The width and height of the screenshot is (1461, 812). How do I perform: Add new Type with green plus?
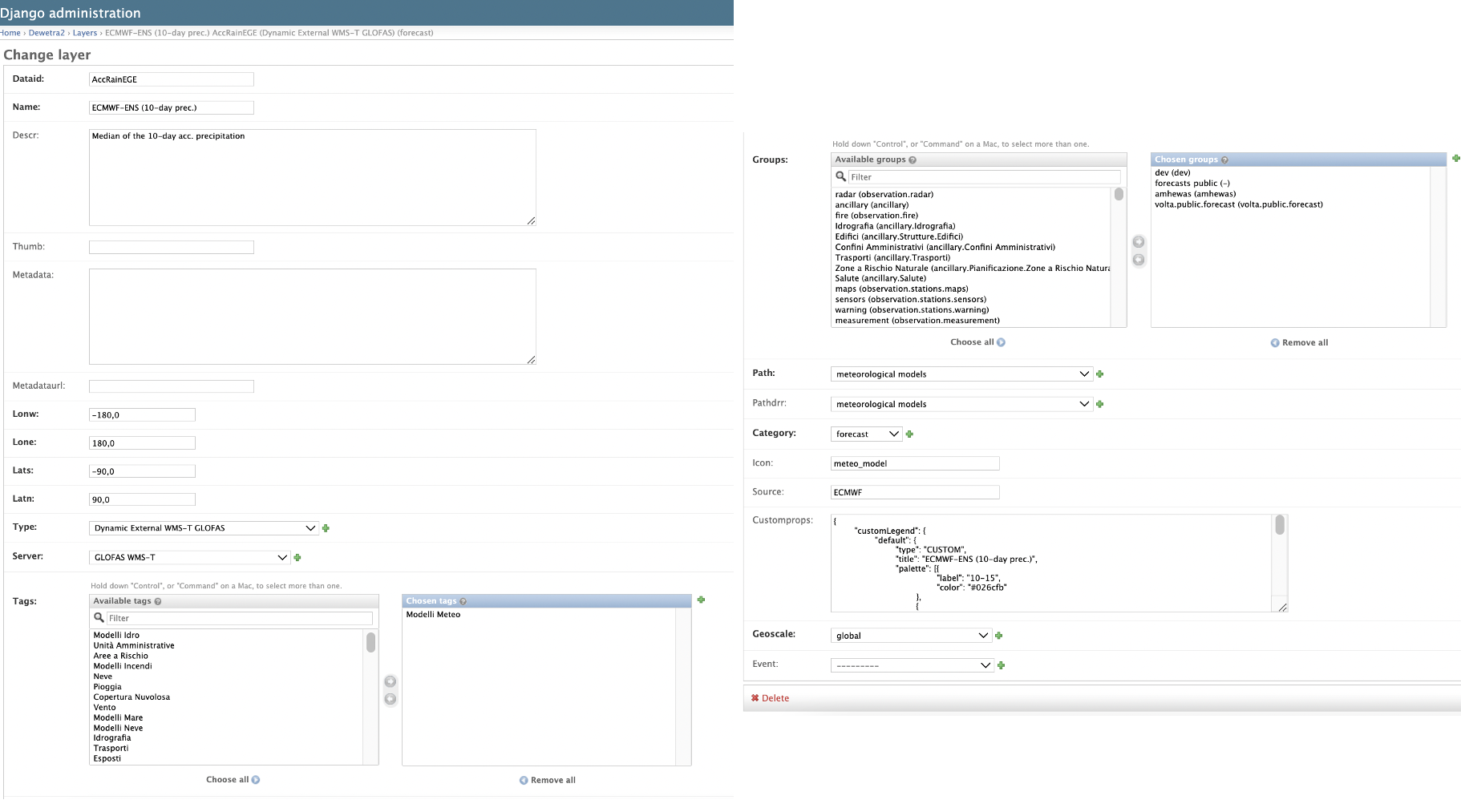pos(326,528)
